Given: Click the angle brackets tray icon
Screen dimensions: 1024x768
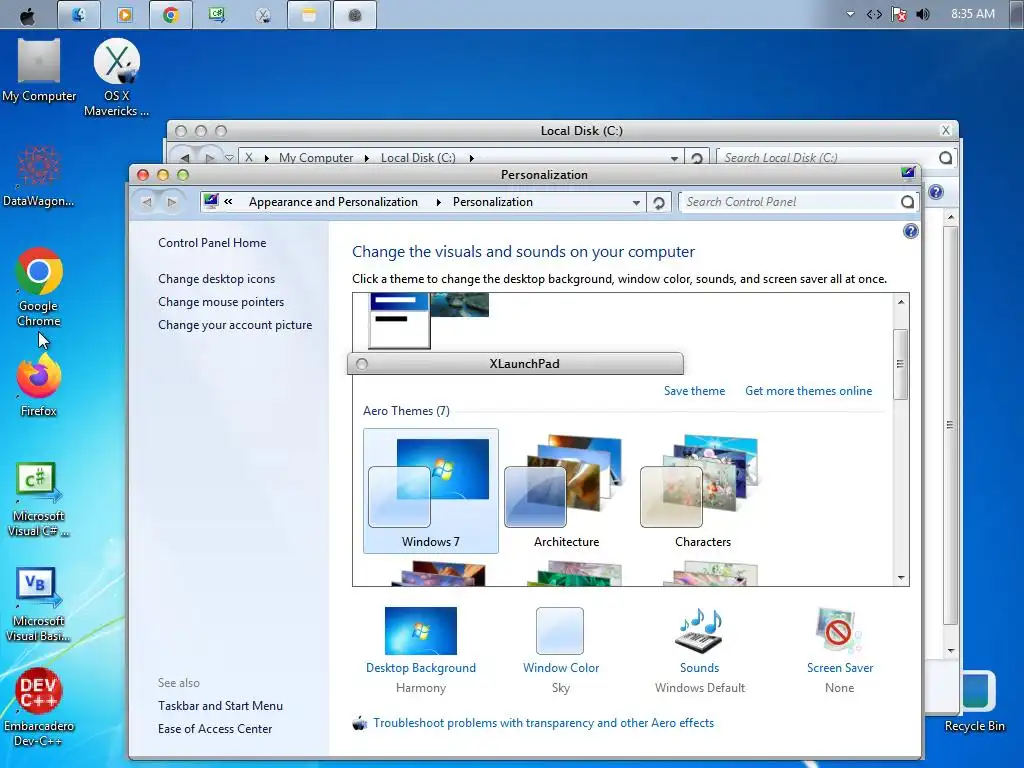Looking at the screenshot, I should coord(874,14).
